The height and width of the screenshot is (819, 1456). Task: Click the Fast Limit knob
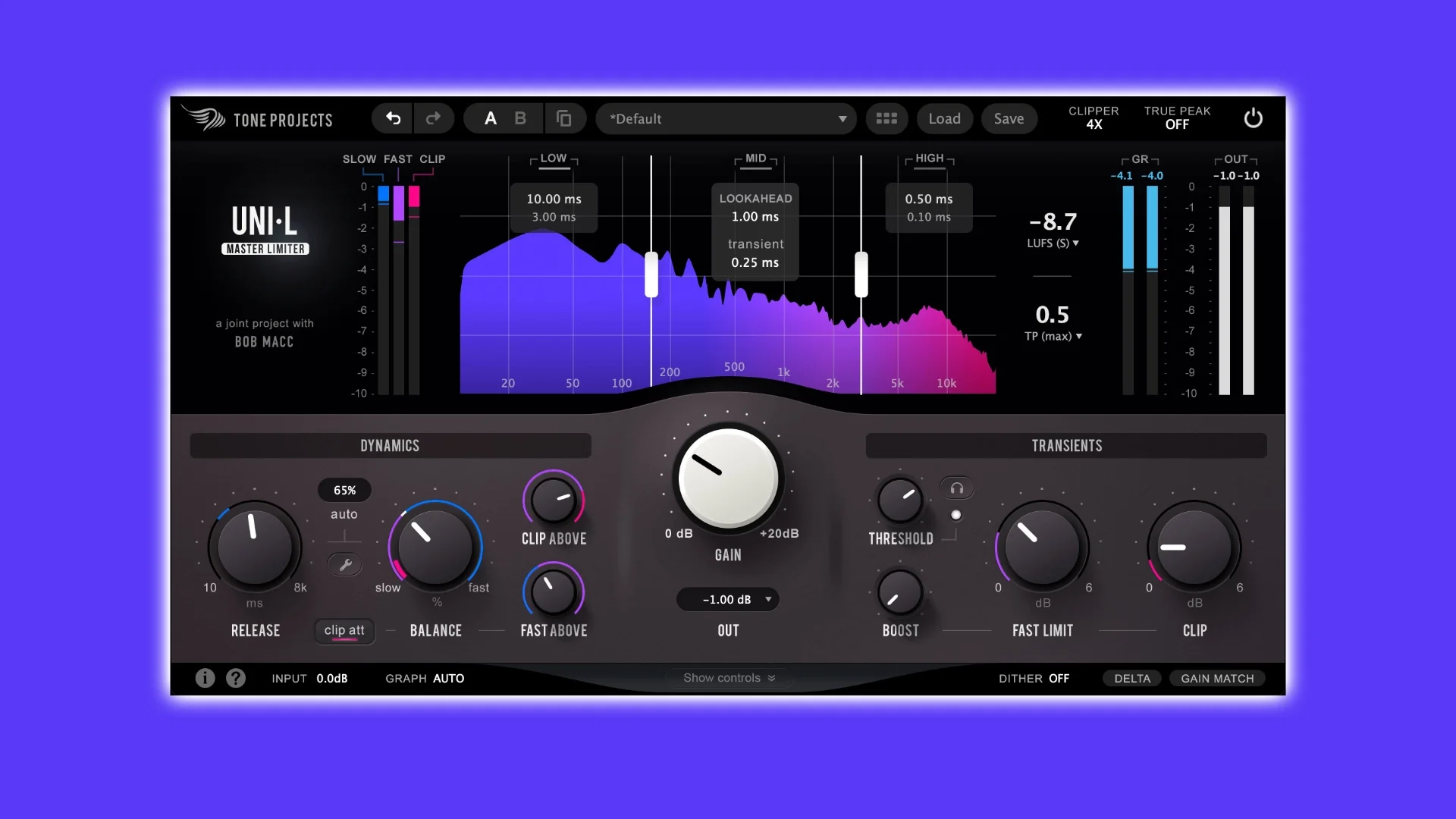tap(1043, 547)
